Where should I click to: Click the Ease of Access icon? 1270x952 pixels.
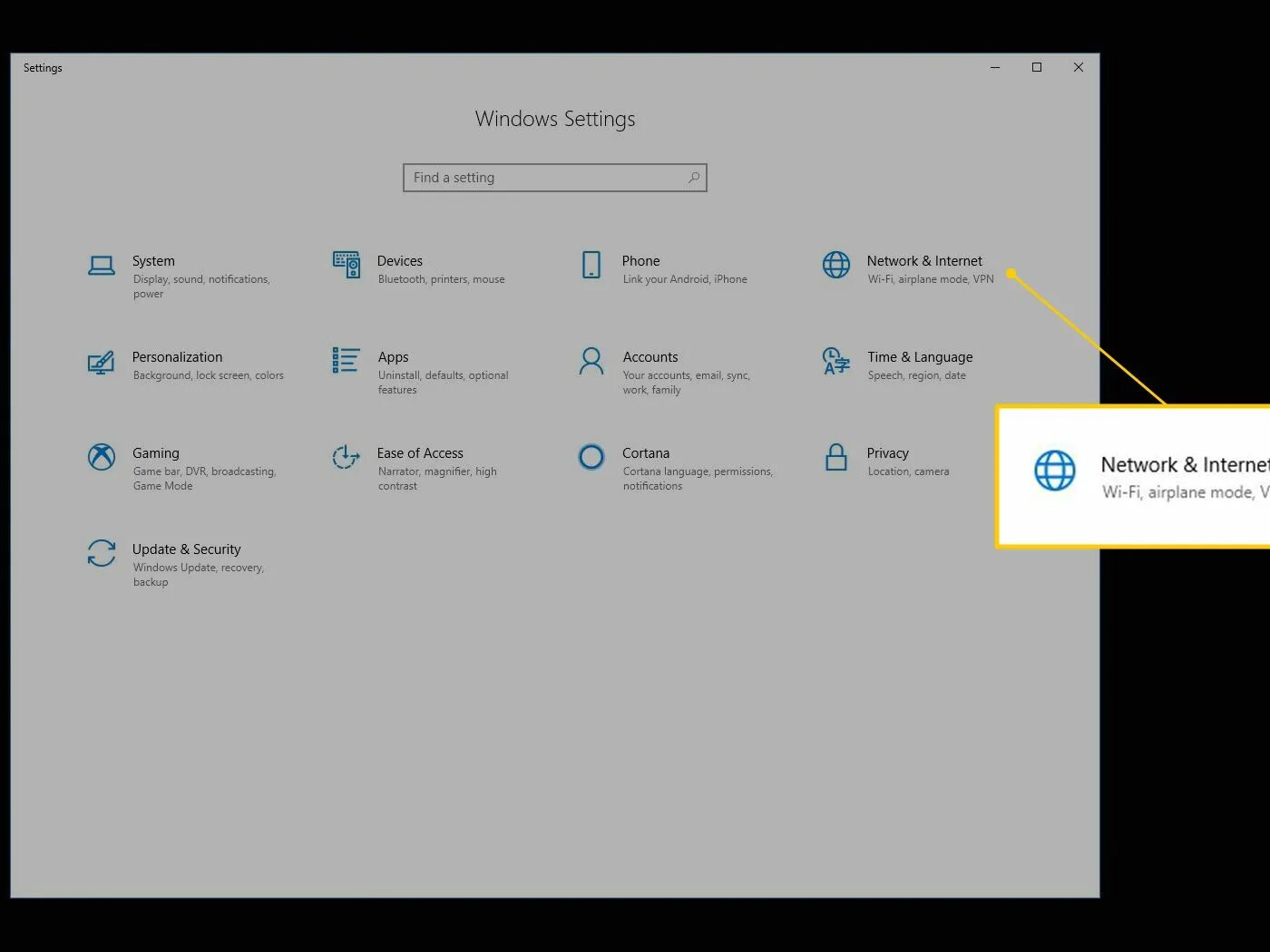pyautogui.click(x=347, y=457)
